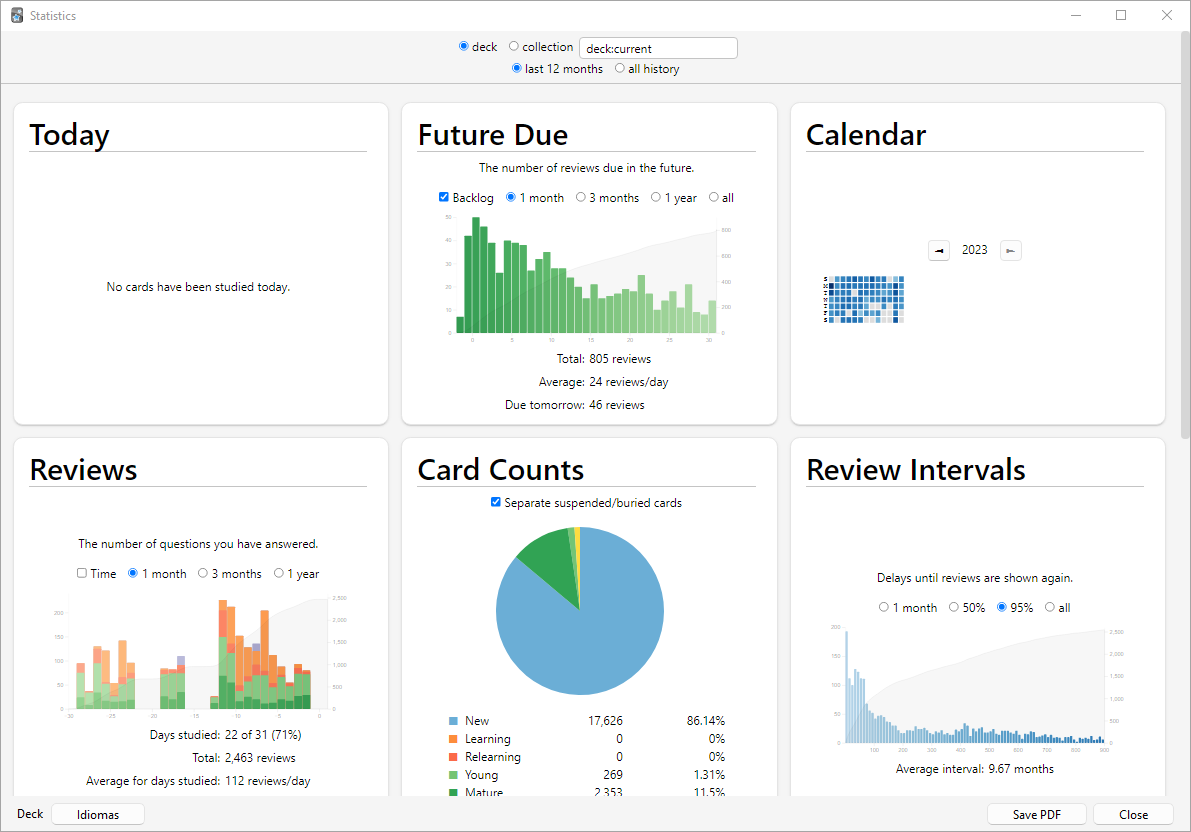
Task: Select 1 year range in Reviews
Action: 277,573
